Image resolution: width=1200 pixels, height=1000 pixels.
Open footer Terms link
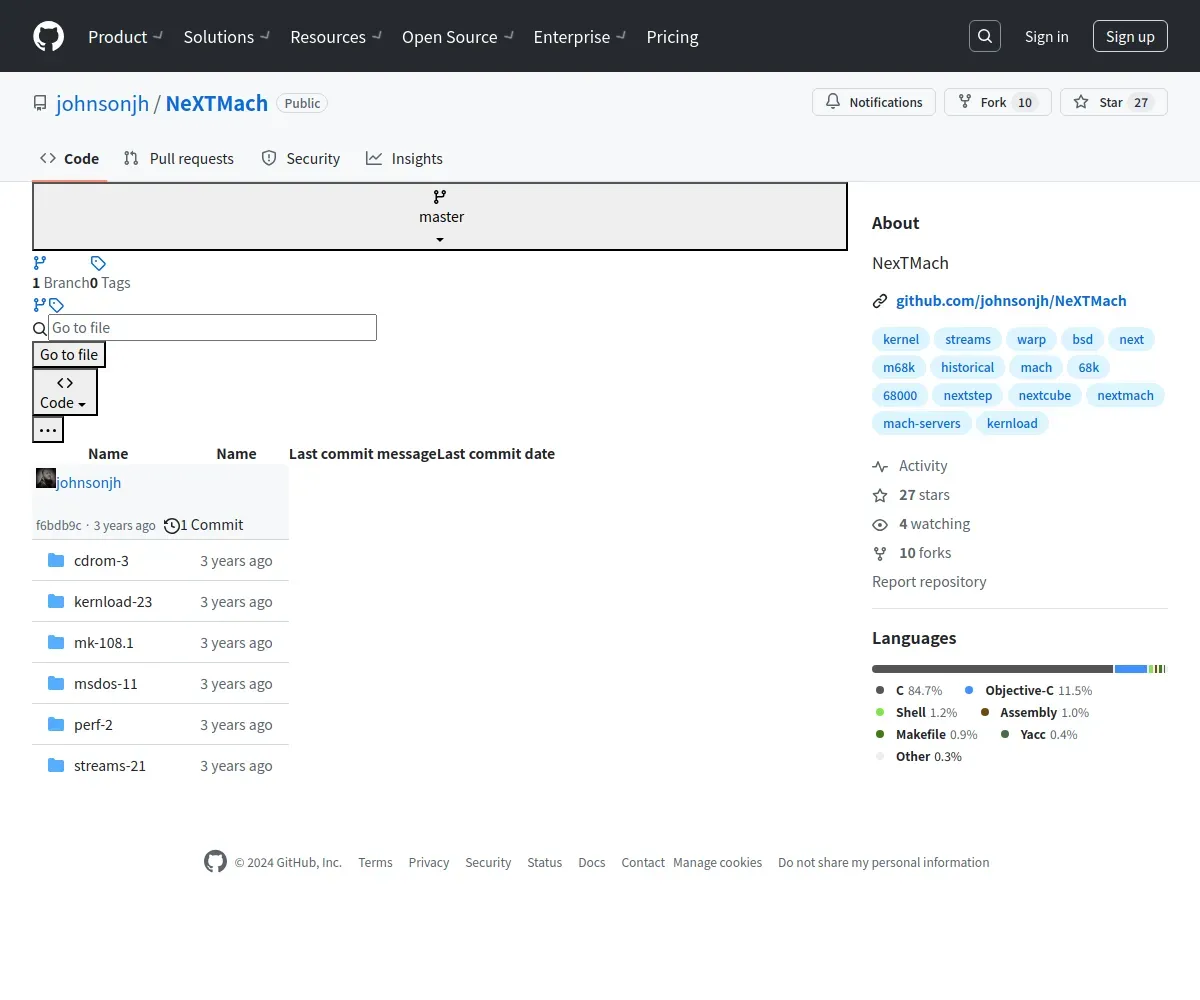click(x=375, y=862)
